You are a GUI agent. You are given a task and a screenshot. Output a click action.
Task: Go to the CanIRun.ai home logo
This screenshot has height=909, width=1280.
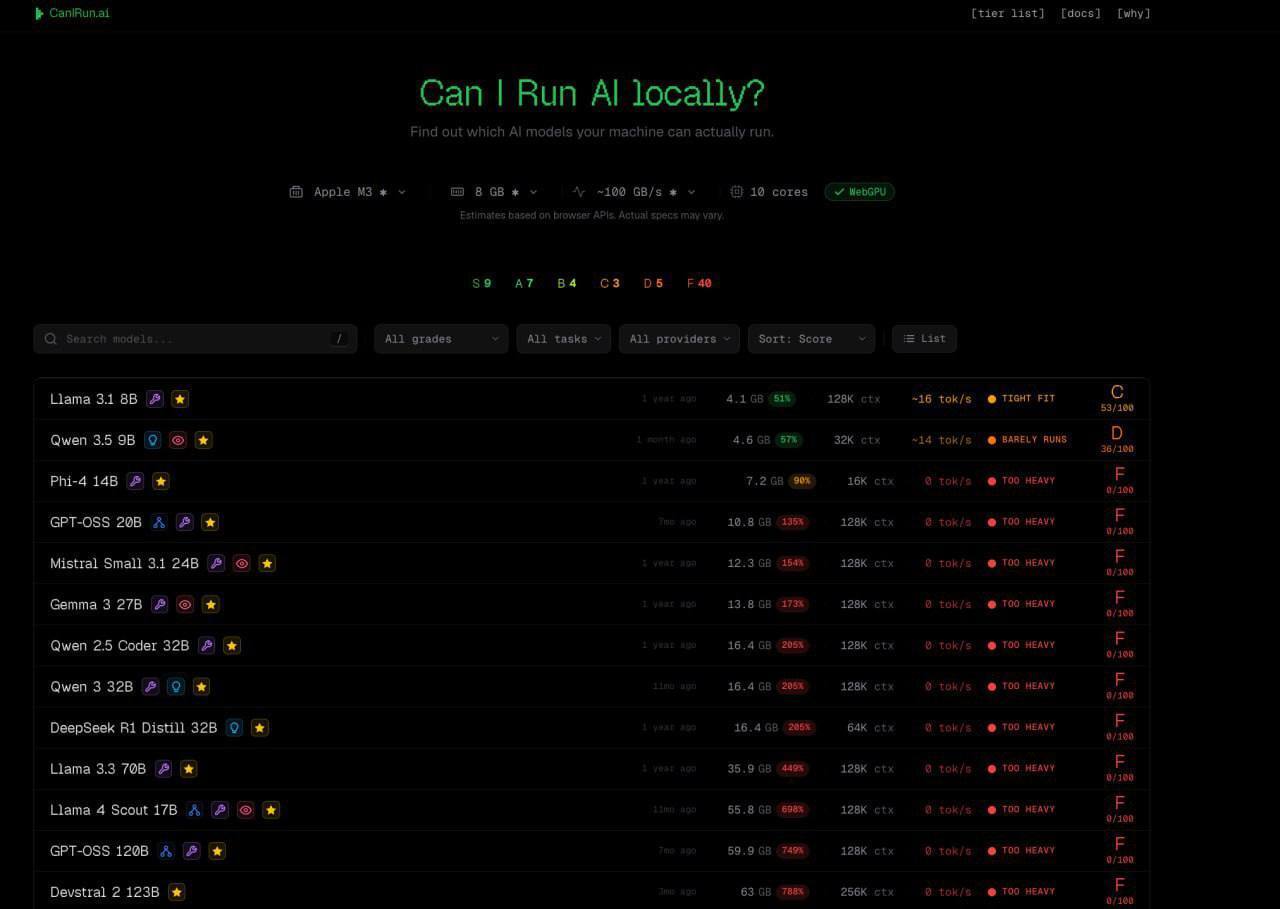point(72,13)
